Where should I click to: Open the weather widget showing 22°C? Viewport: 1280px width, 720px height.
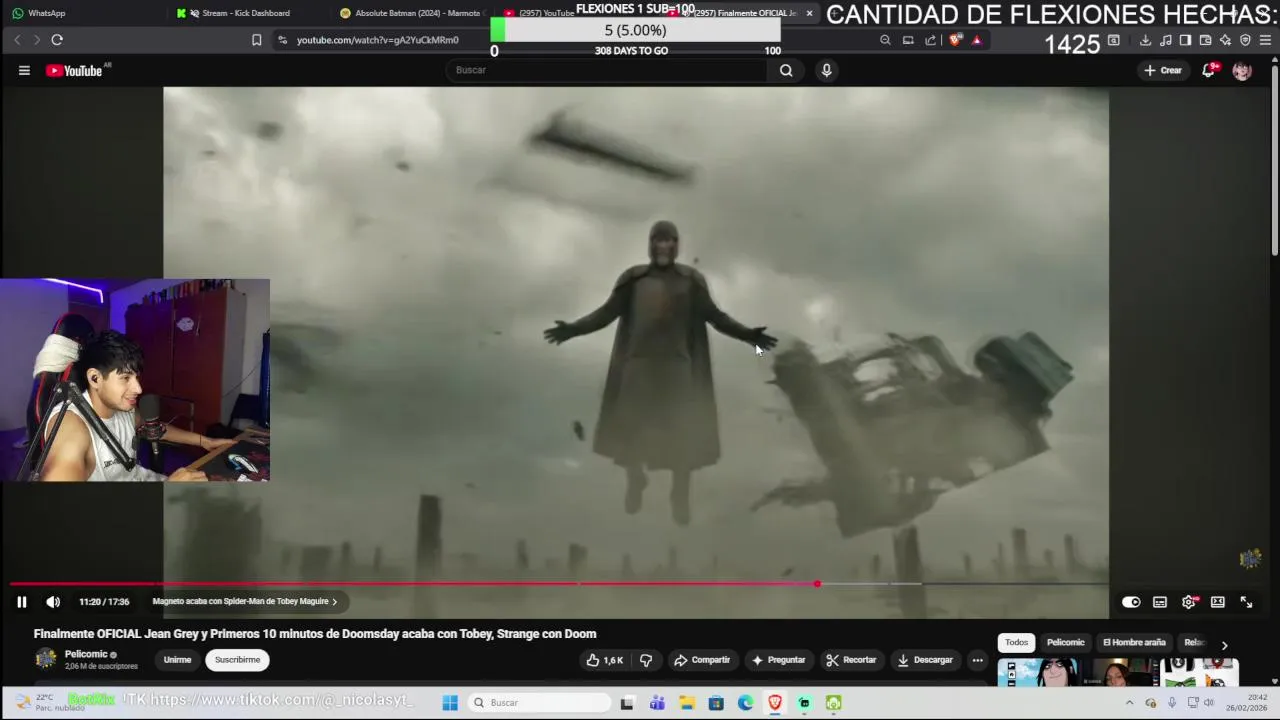click(x=50, y=702)
